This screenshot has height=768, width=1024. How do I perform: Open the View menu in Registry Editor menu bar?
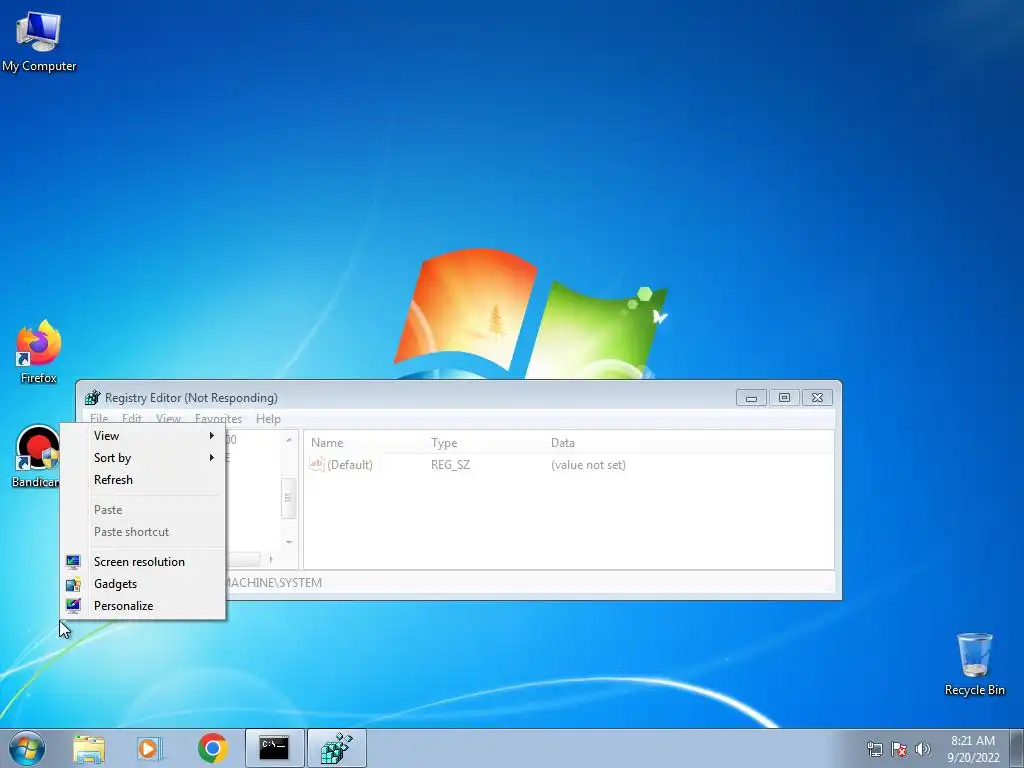168,419
